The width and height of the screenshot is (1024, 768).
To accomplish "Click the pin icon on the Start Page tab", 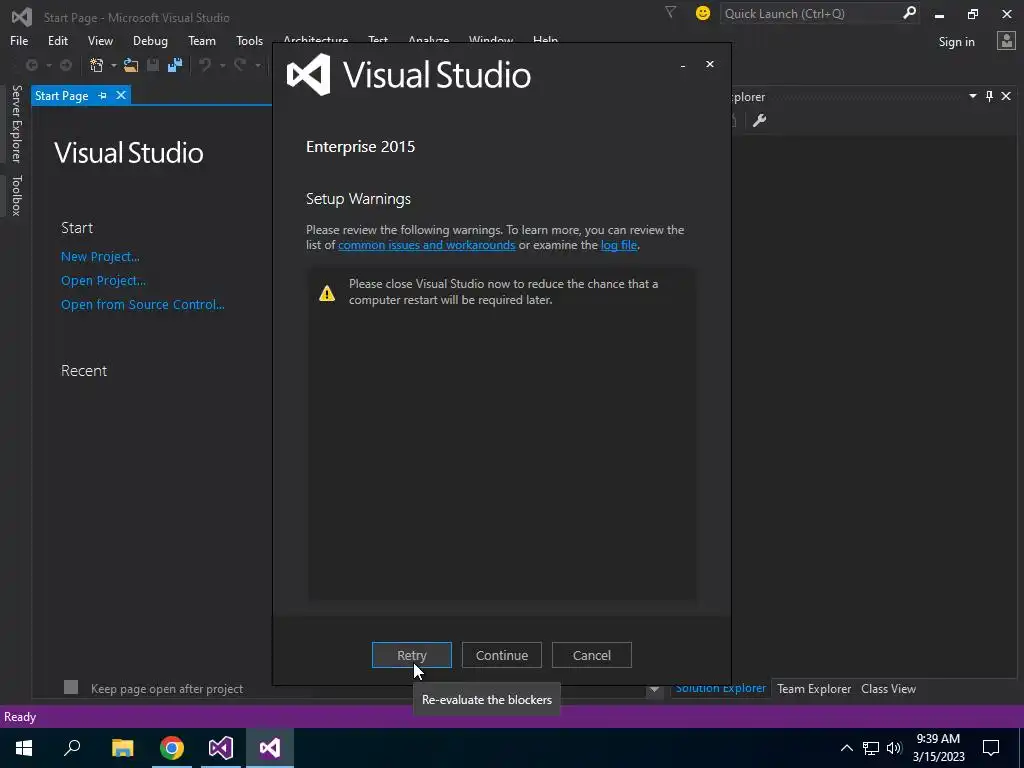I will pyautogui.click(x=103, y=96).
